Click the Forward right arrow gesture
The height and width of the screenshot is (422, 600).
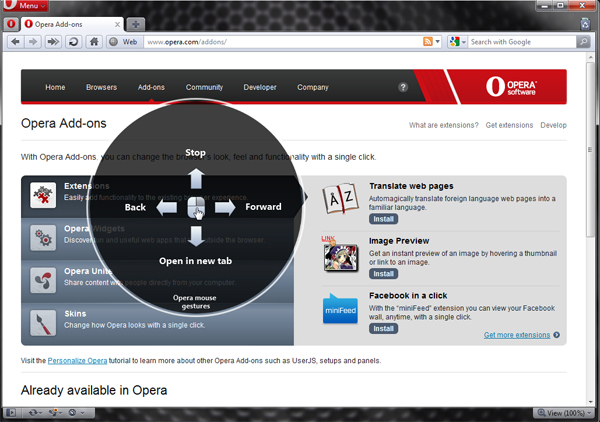coord(225,208)
